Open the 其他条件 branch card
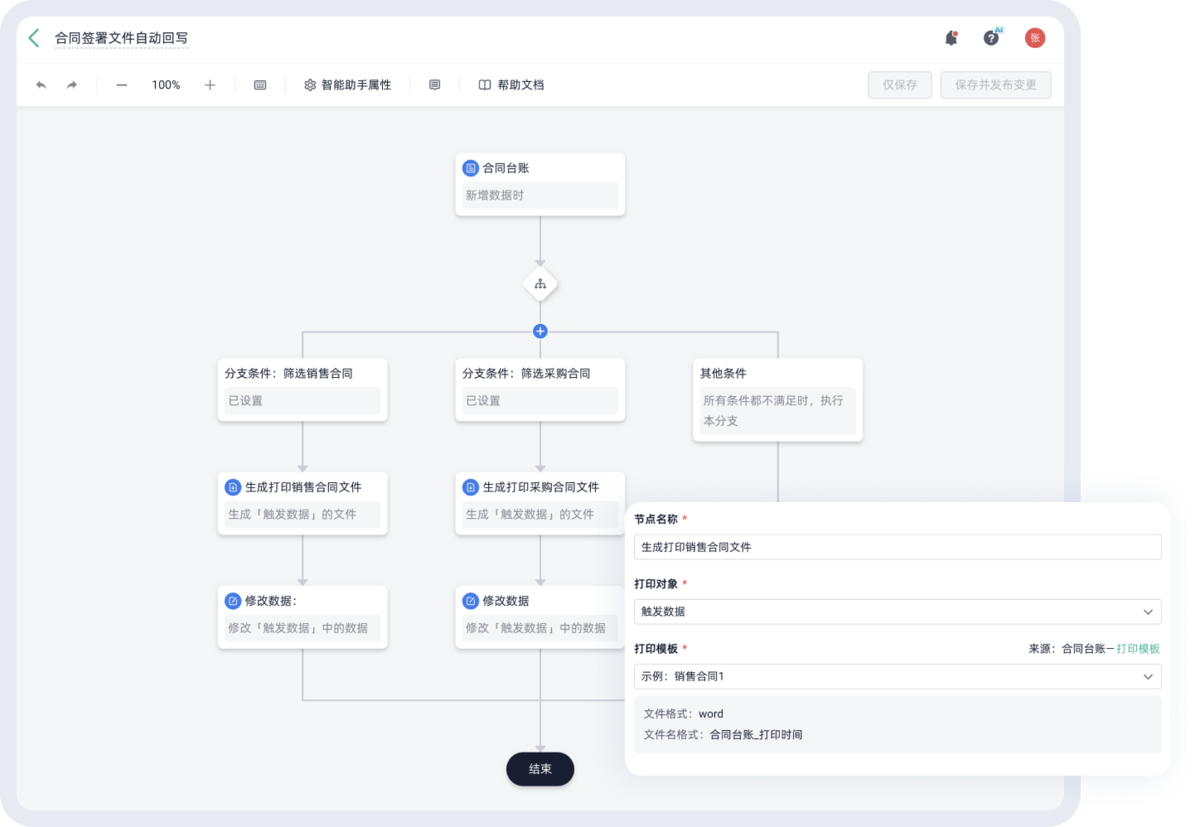The height and width of the screenshot is (827, 1200). coord(778,400)
